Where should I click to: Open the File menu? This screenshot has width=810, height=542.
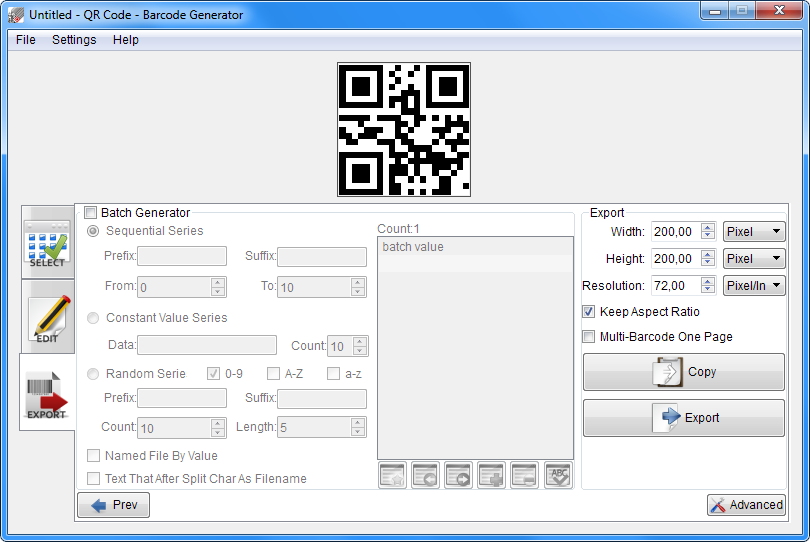[x=26, y=40]
